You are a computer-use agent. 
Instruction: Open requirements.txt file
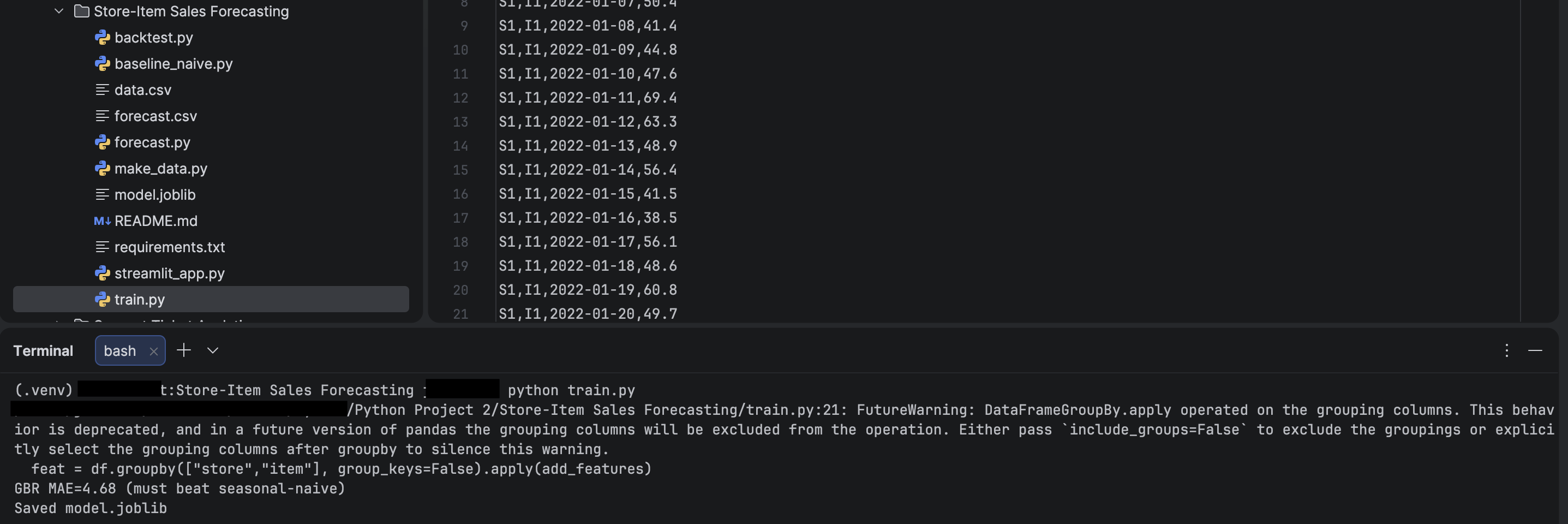(x=169, y=247)
